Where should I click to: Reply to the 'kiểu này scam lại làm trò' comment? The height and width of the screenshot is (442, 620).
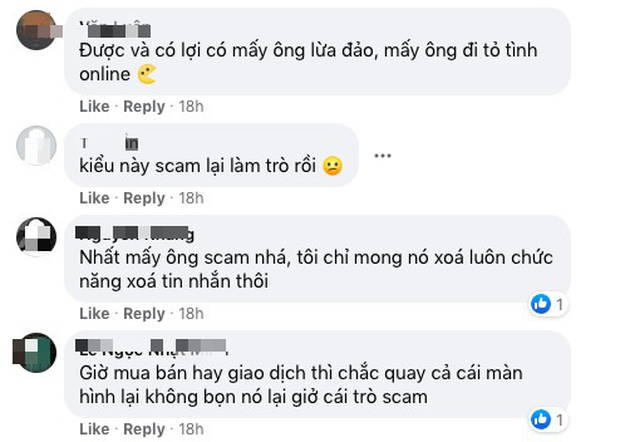(x=144, y=198)
